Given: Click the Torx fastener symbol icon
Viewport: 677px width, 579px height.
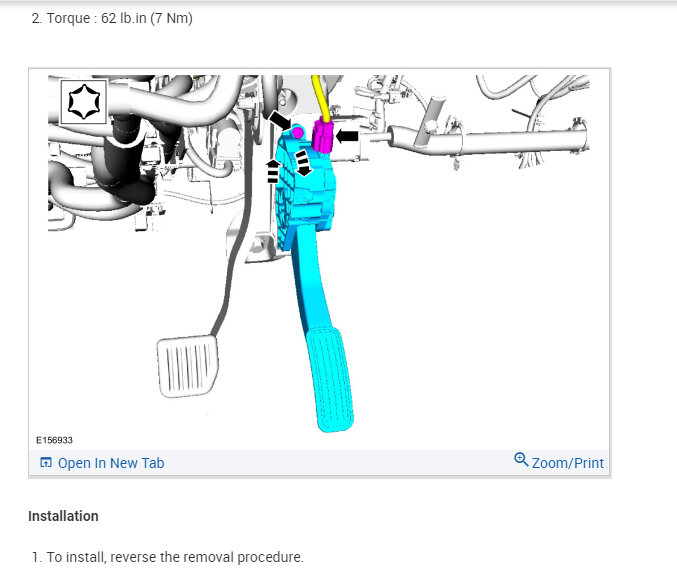Looking at the screenshot, I should [84, 102].
